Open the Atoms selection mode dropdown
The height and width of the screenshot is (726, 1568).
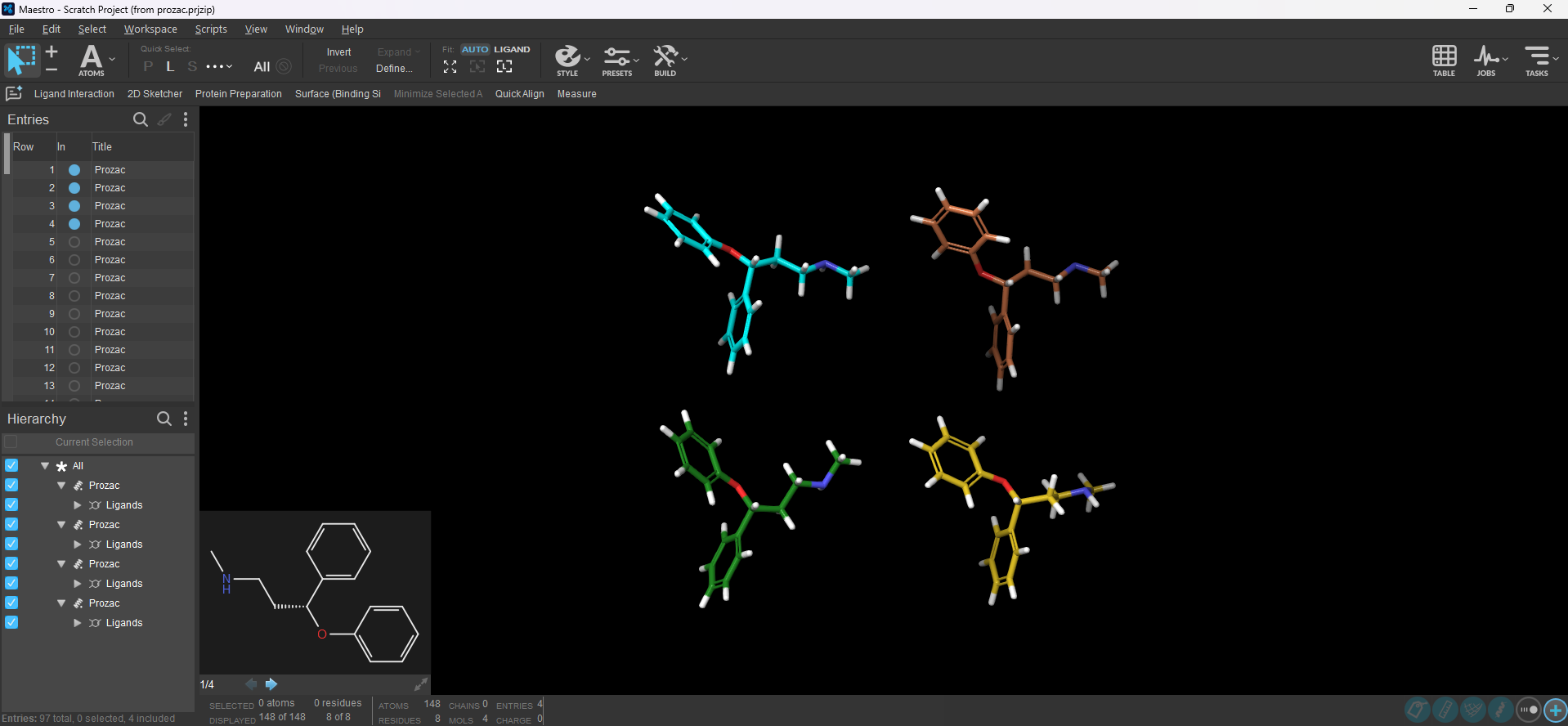click(112, 60)
